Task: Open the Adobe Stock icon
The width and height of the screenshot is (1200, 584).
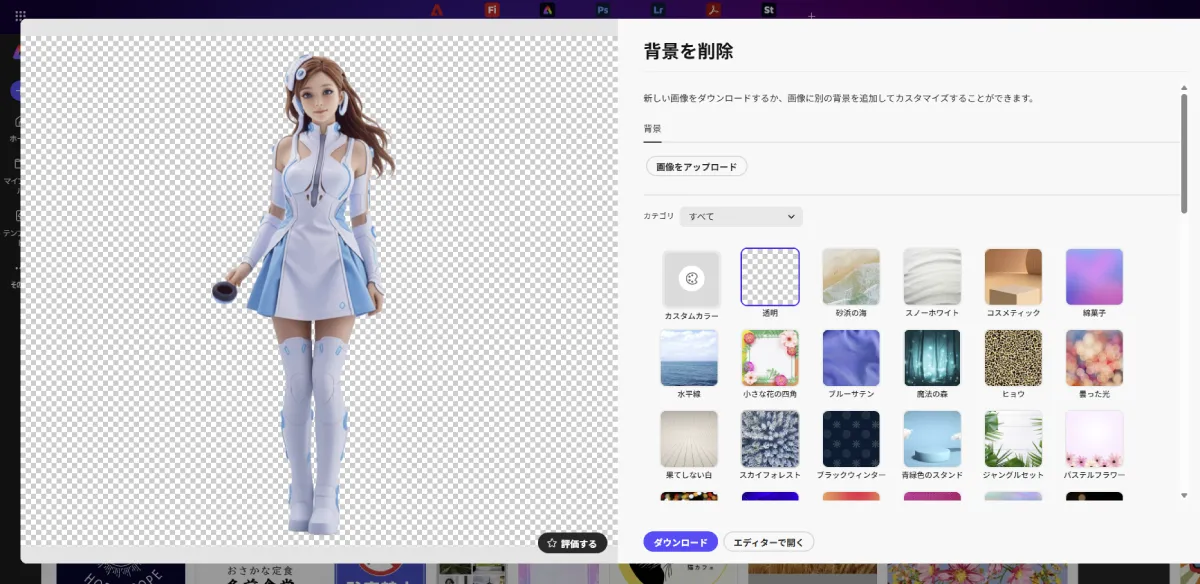Action: point(768,10)
